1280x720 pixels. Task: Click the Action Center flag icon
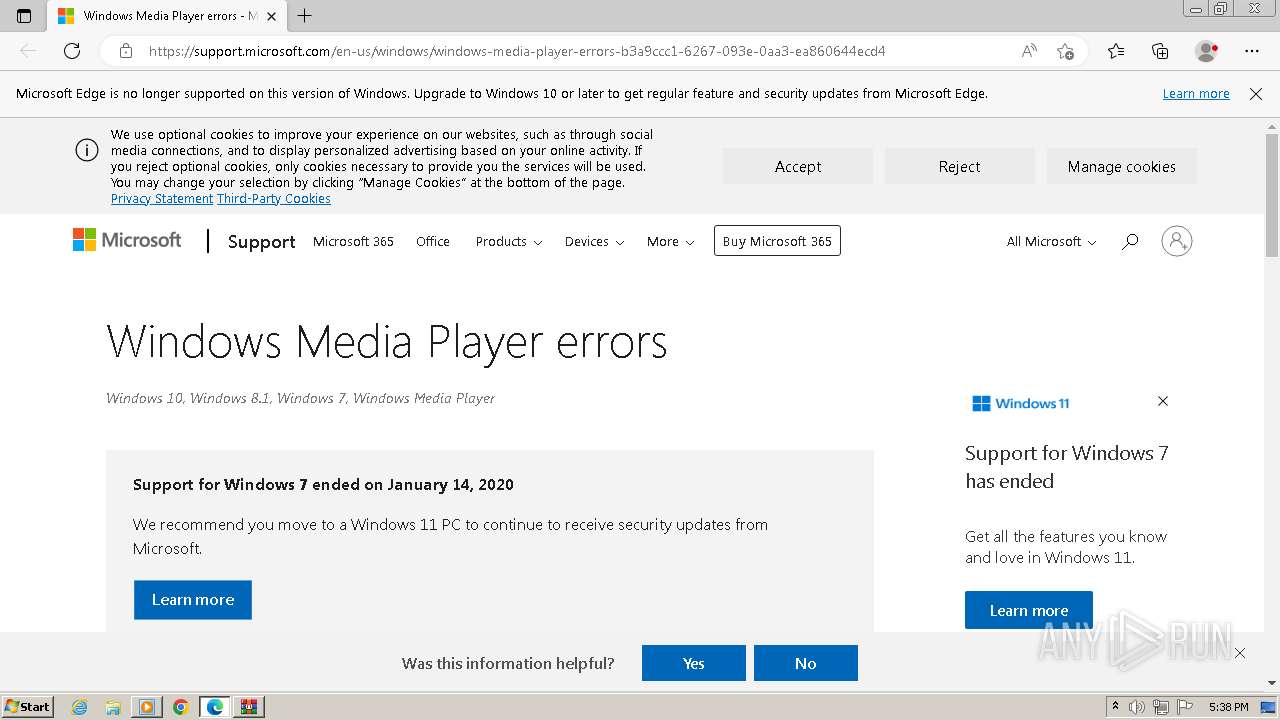click(1186, 707)
